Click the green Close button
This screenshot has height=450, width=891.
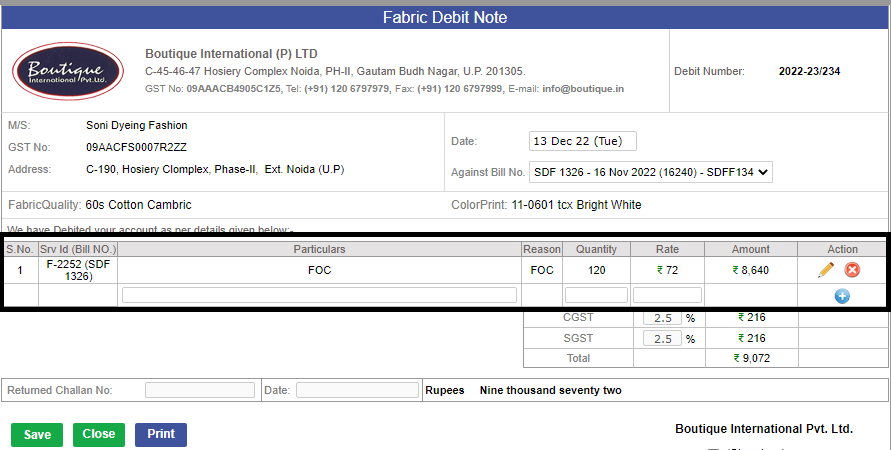point(99,434)
